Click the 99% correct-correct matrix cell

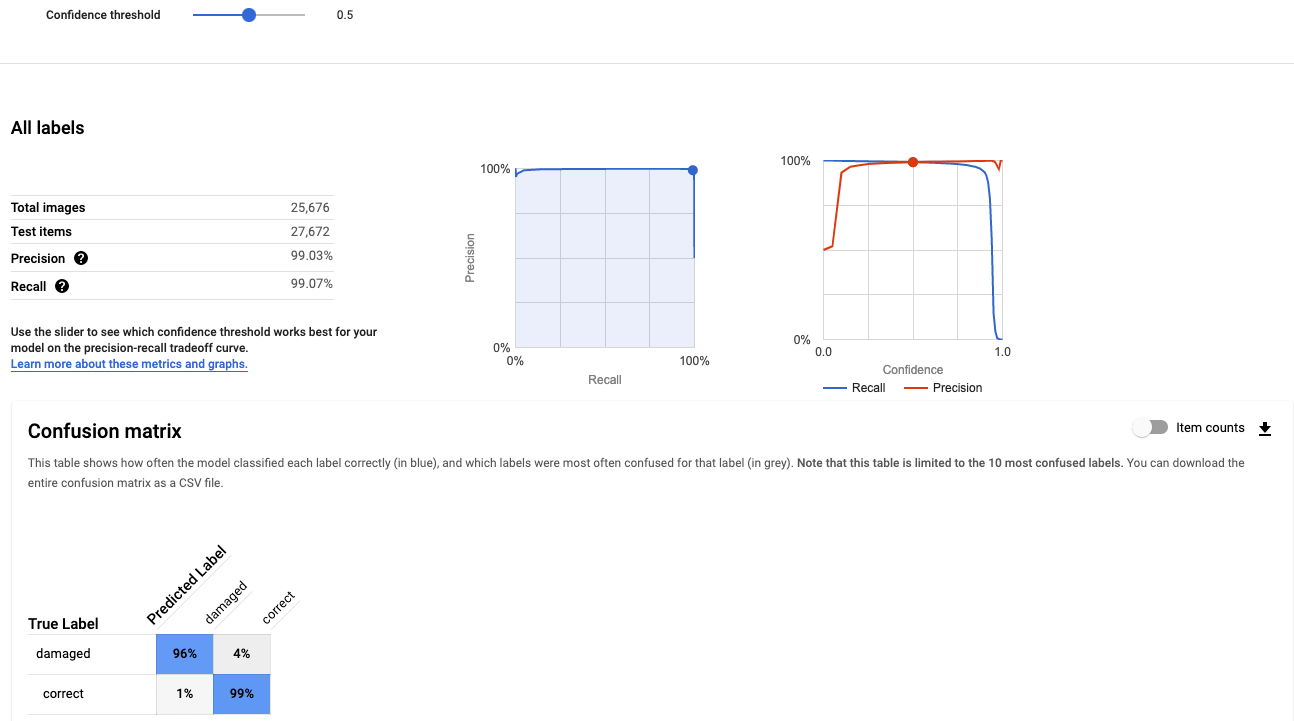242,694
